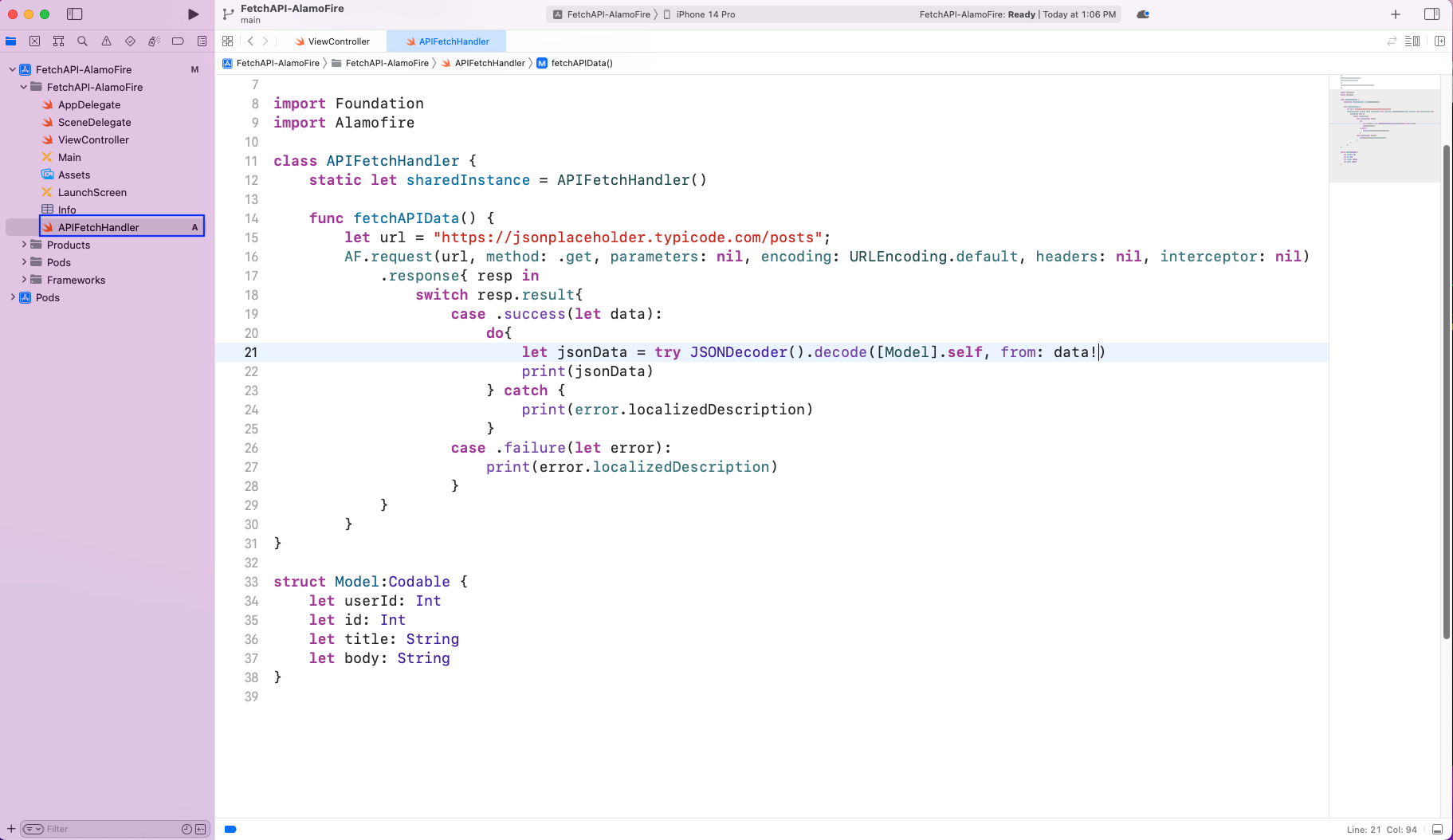Open fetchAPIData() method jump bar menu
1453x840 pixels.
[x=575, y=63]
